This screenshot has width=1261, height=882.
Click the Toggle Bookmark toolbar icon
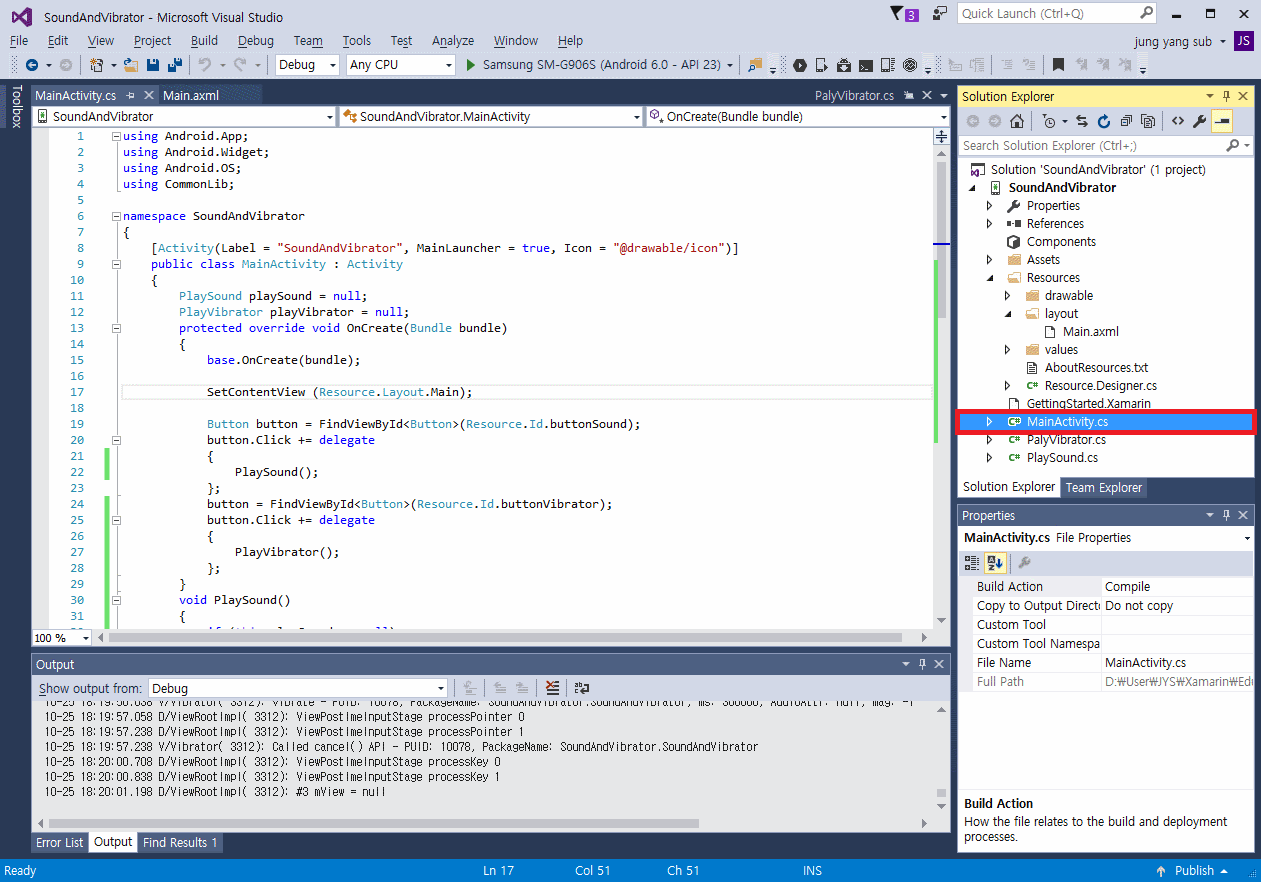click(1058, 65)
